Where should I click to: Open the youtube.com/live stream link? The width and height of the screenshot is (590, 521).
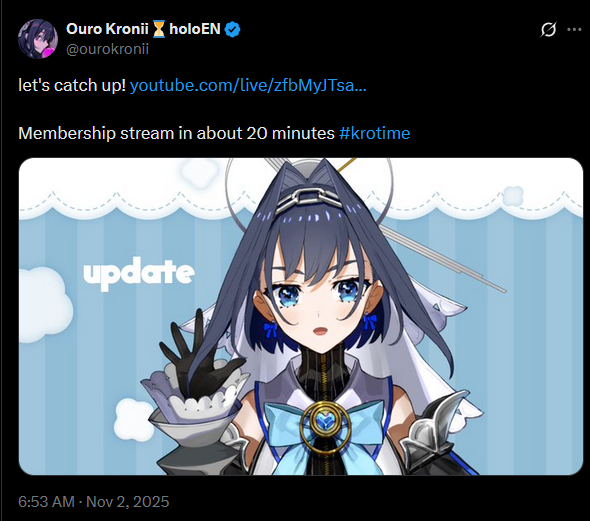click(x=248, y=86)
